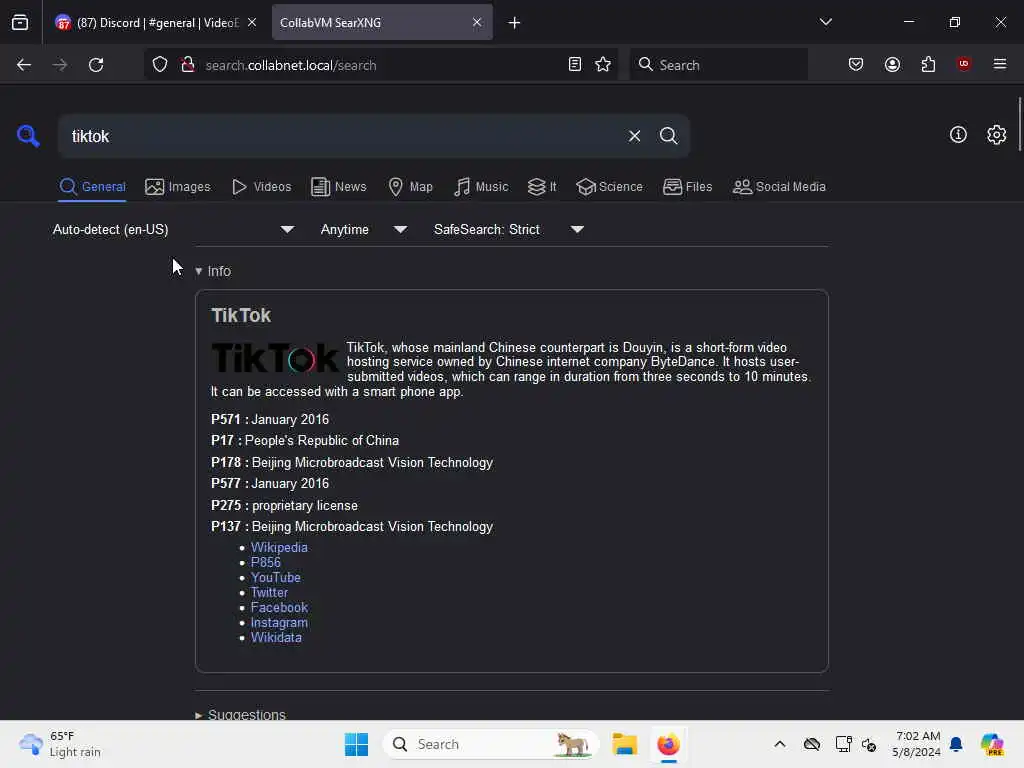Open weather widget on taskbar

60,744
